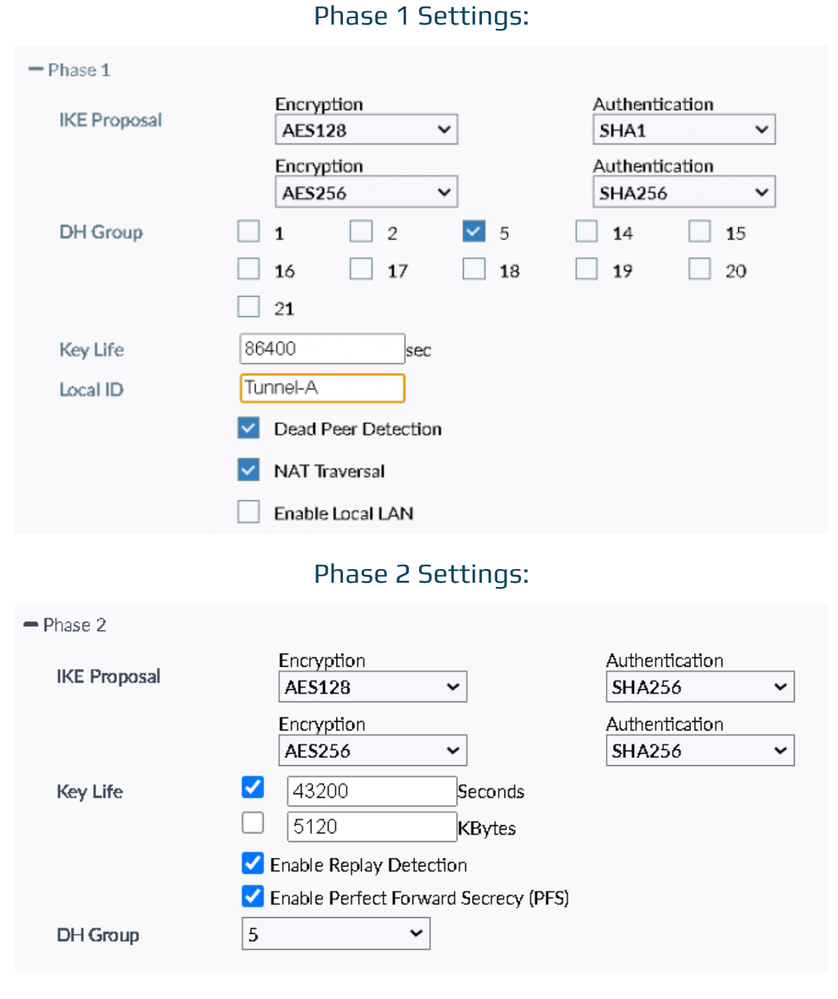Screen dimensions: 838x999
Task: Open Phase 2 DH Group dropdown
Action: (335, 935)
